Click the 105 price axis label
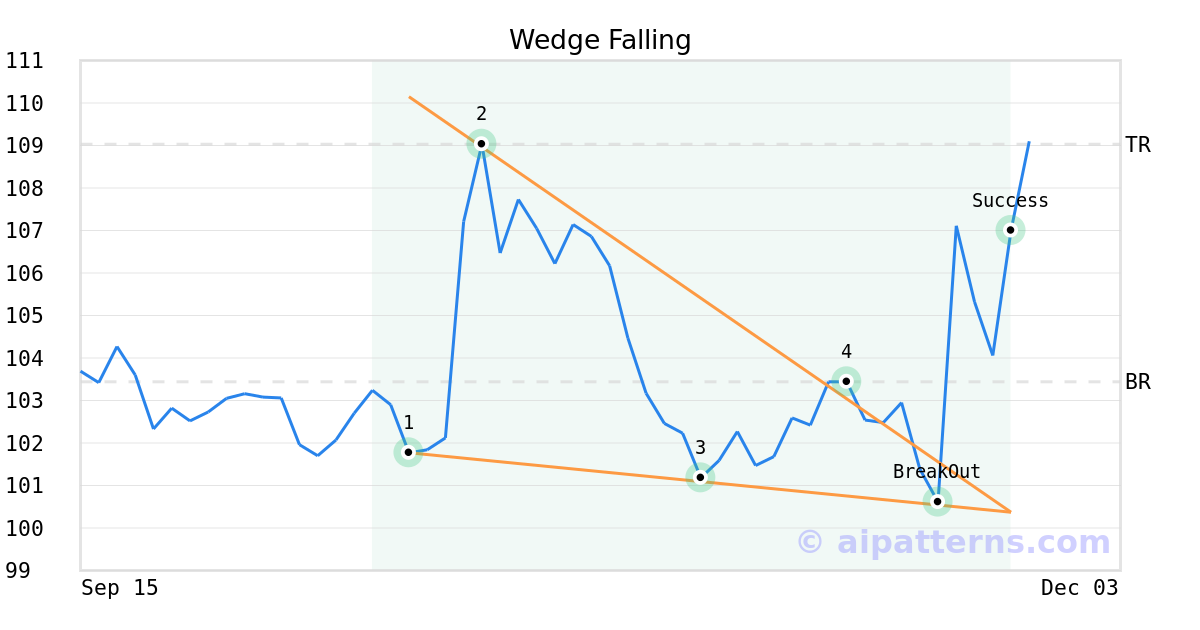1200x630 pixels. (x=24, y=316)
